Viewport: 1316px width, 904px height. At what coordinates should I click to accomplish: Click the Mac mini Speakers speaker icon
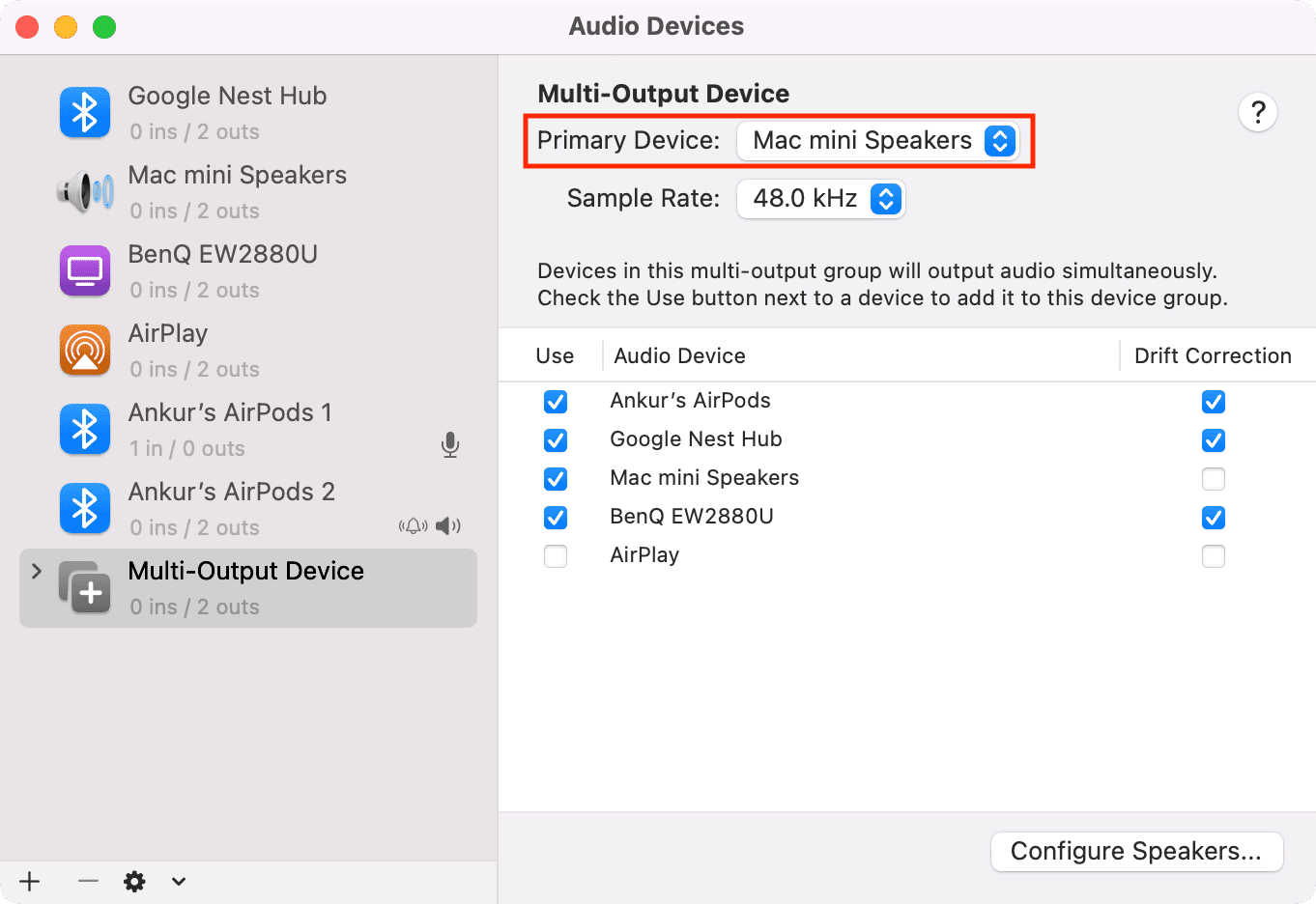click(x=85, y=192)
